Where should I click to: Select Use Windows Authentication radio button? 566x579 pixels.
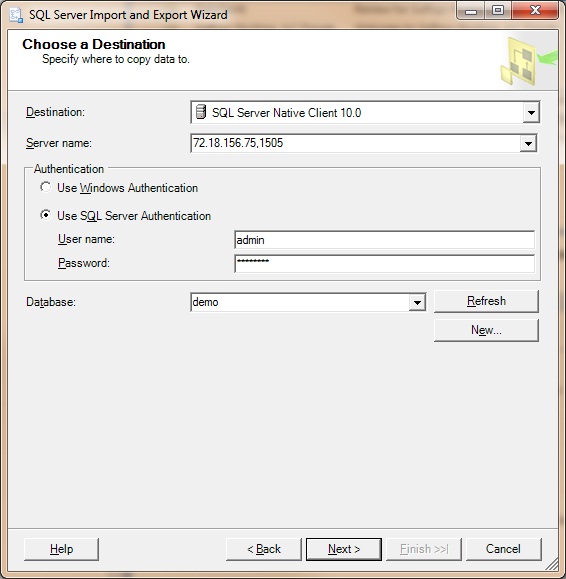coord(45,187)
